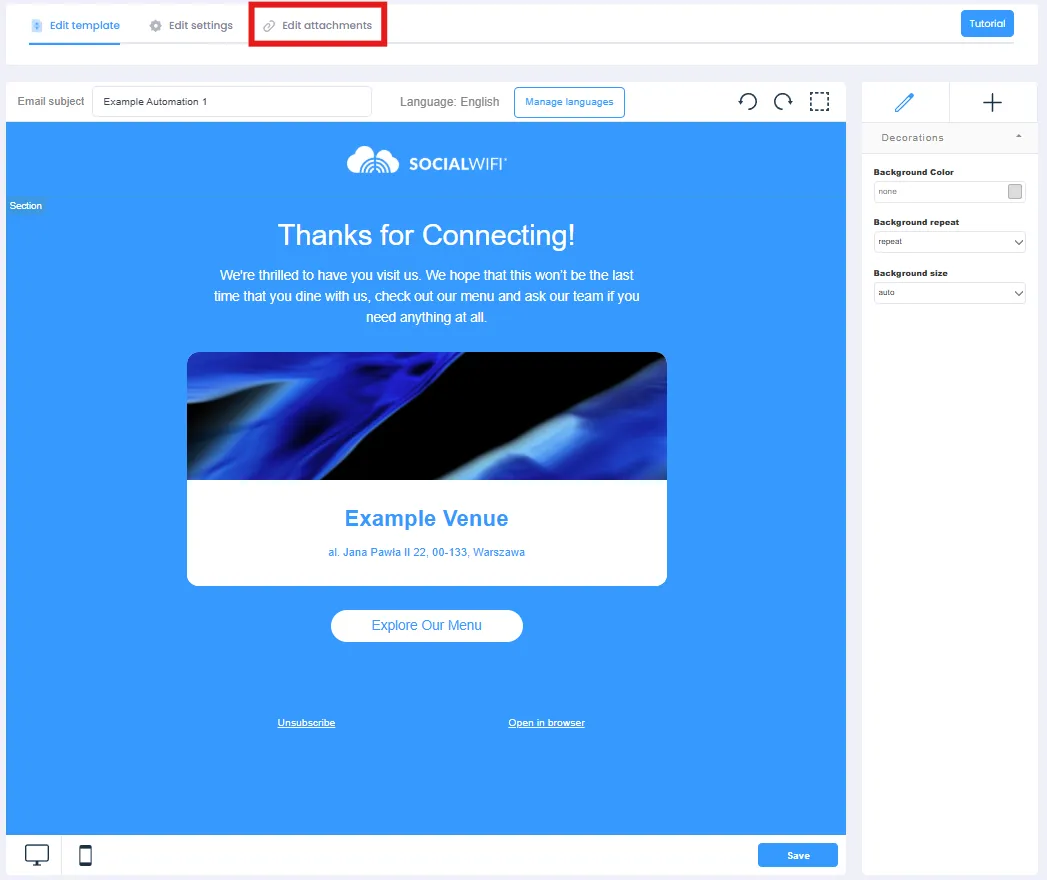1047x880 pixels.
Task: Collapse the Decorations section
Action: [x=1018, y=136]
